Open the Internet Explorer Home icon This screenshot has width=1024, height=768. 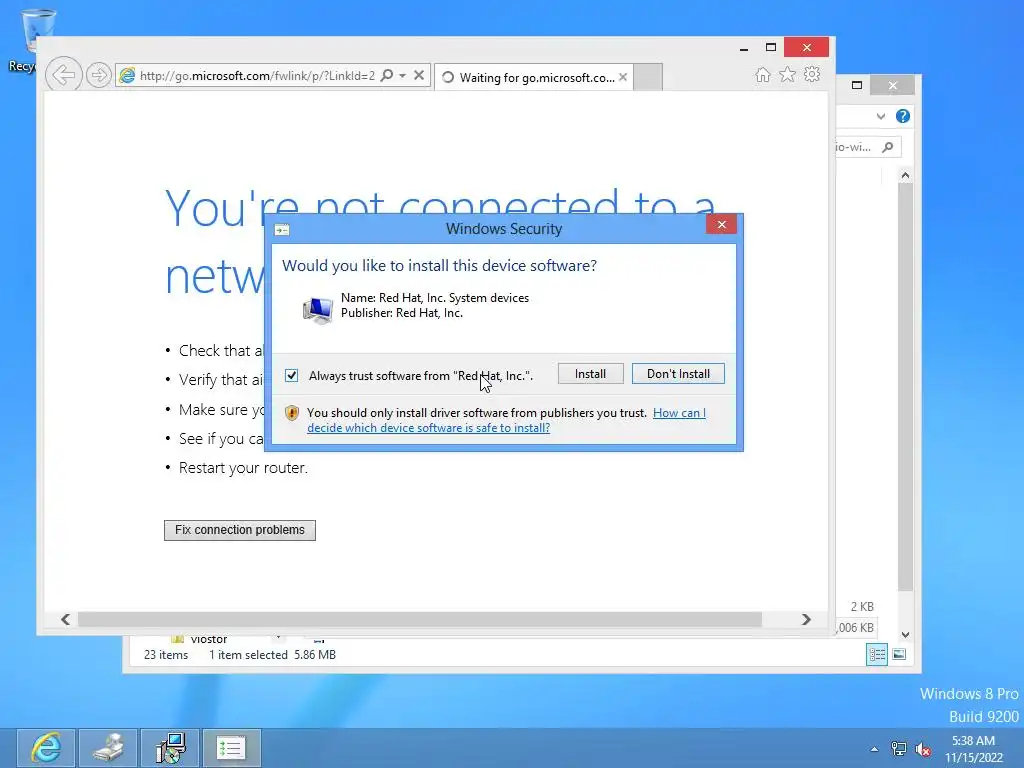[763, 75]
